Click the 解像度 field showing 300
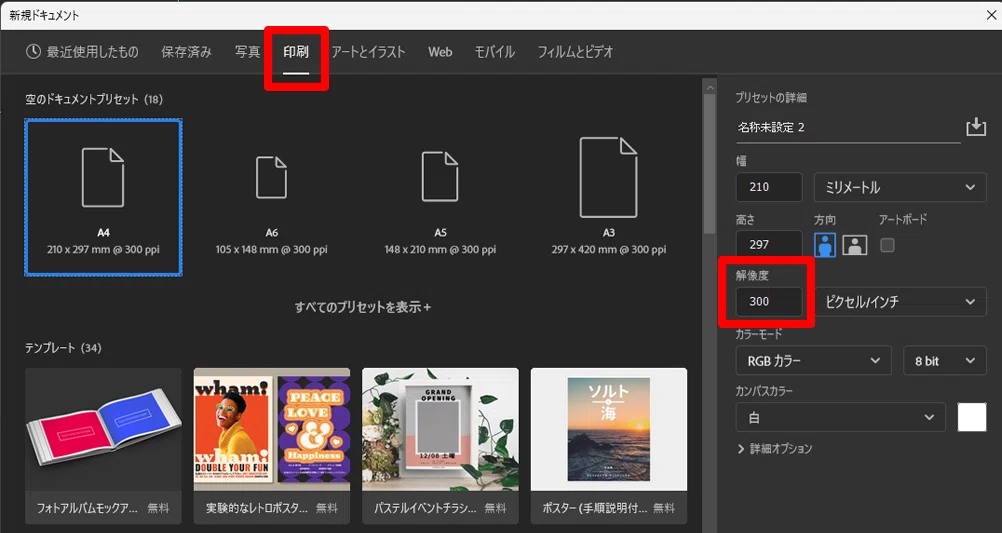 [x=769, y=302]
